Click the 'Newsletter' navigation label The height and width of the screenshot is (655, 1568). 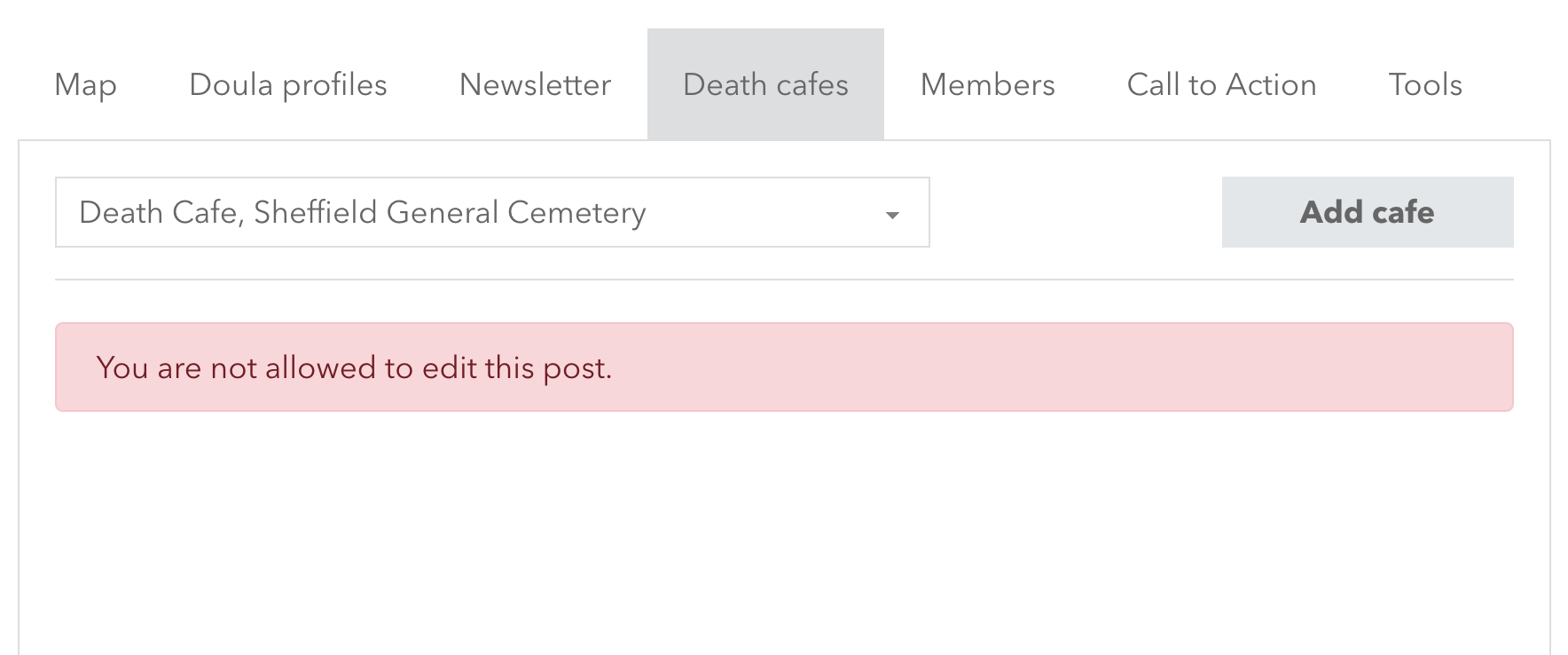pos(535,85)
